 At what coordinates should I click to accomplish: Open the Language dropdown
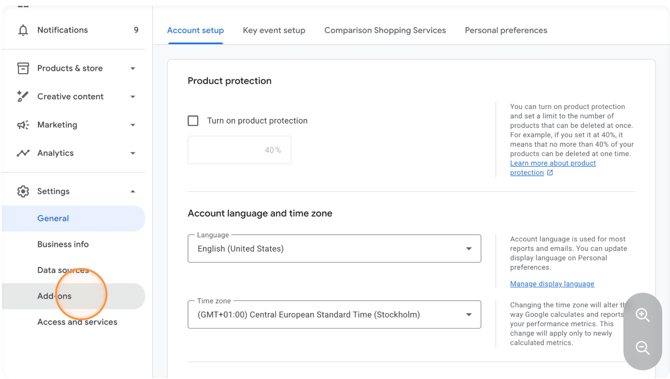tap(334, 249)
